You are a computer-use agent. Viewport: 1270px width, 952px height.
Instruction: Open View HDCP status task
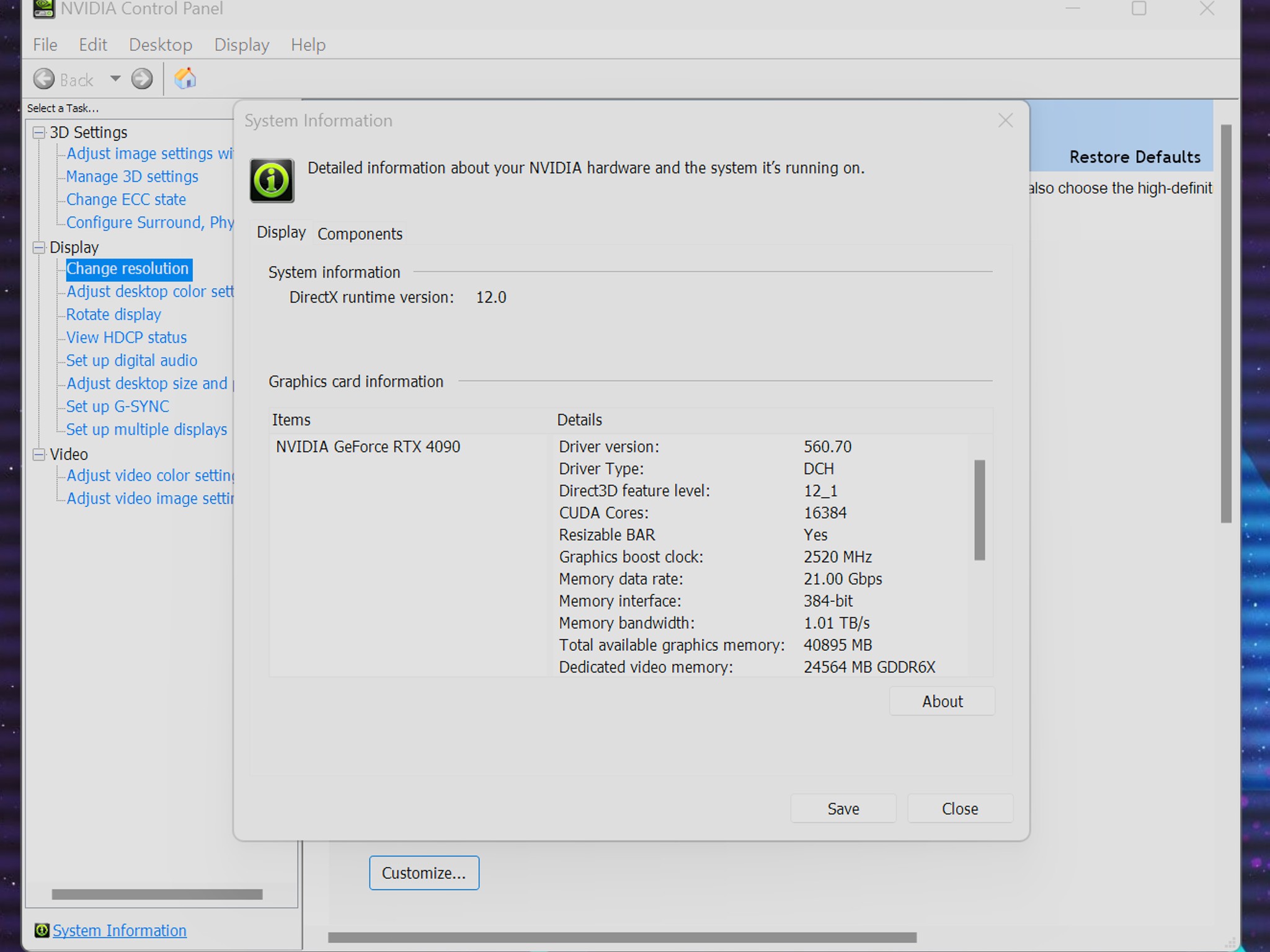pyautogui.click(x=127, y=337)
